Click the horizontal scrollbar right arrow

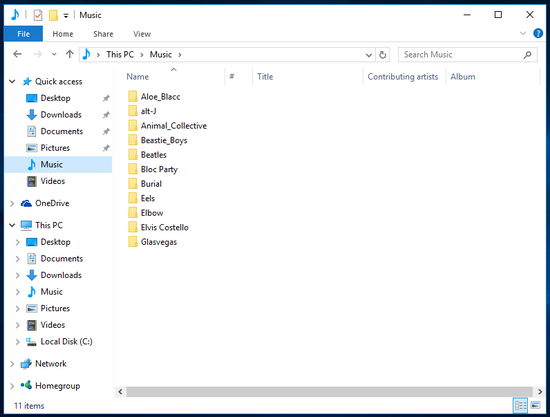(540, 391)
